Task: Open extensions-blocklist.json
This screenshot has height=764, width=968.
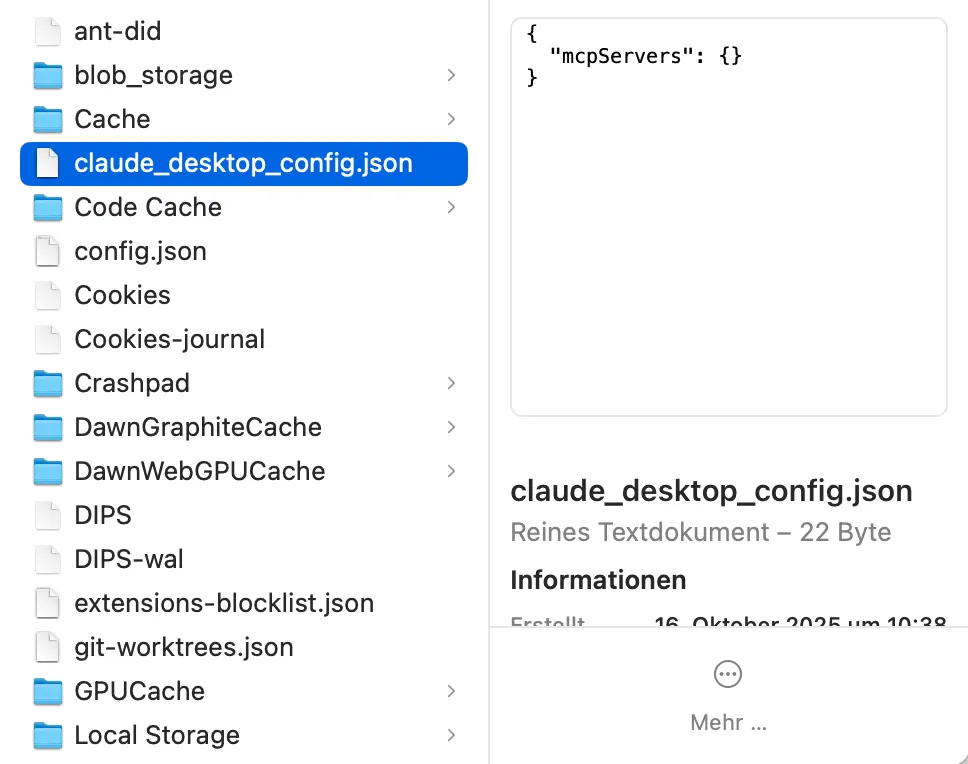Action: pyautogui.click(x=224, y=603)
